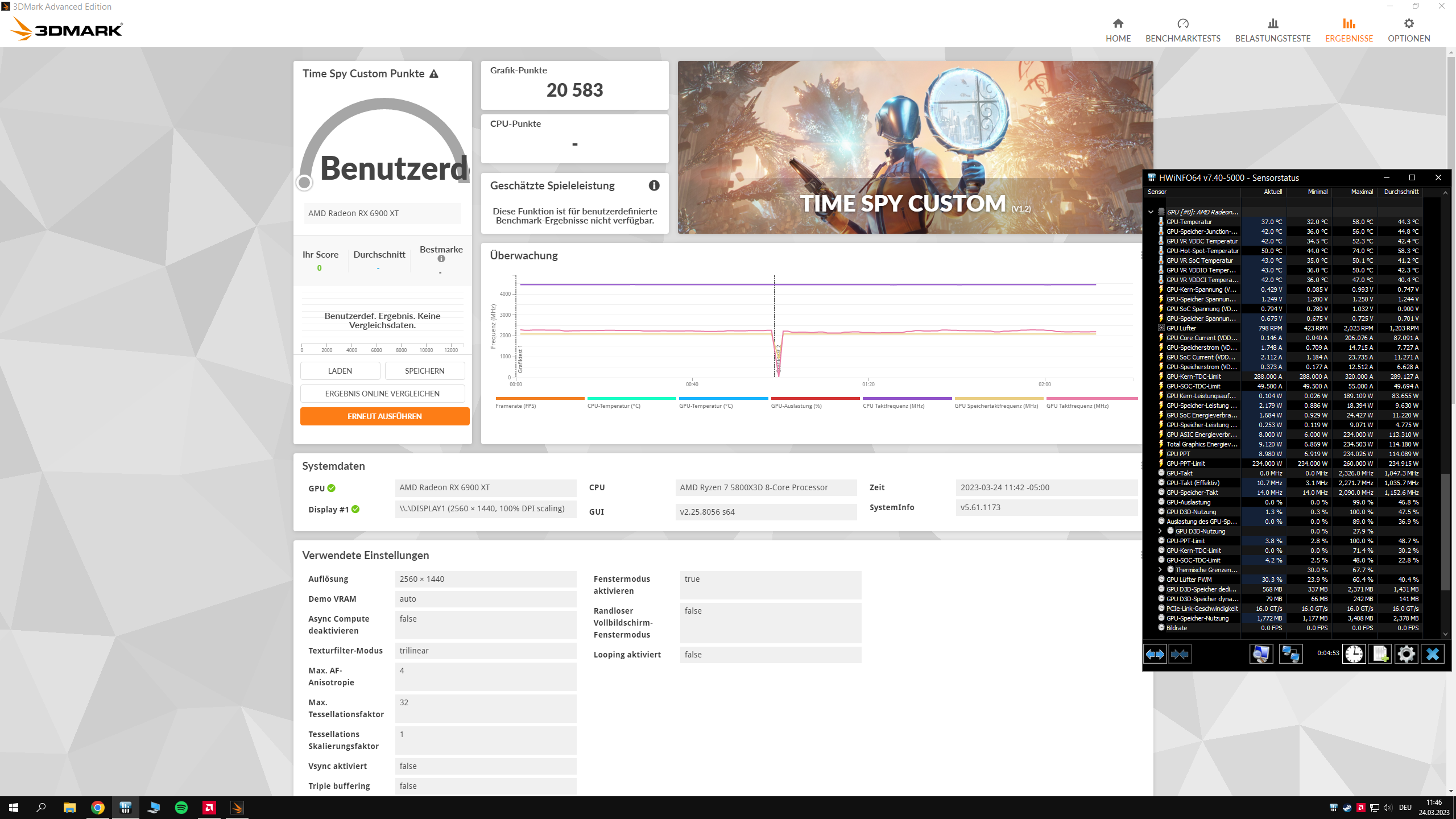Click the HWiNFO logging sheet icon
The width and height of the screenshot is (1456, 819).
pos(1380,654)
